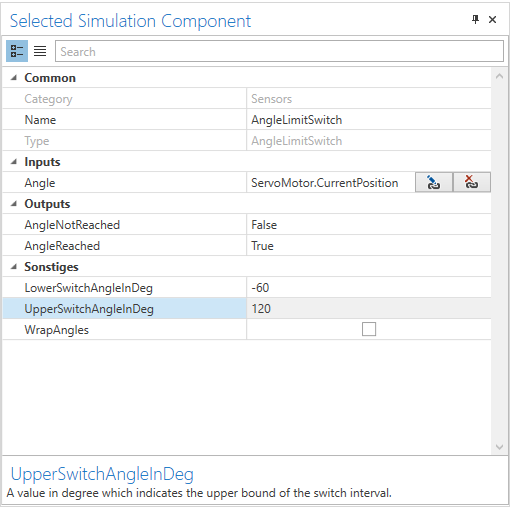Click the Category value Sensors
The width and height of the screenshot is (510, 508).
pos(271,99)
